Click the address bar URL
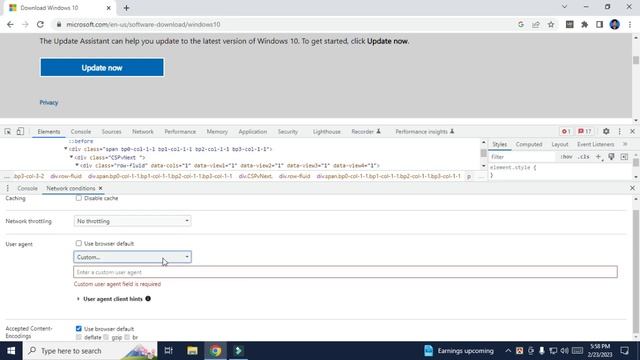Screen dimensions: 640x360 coord(143,24)
